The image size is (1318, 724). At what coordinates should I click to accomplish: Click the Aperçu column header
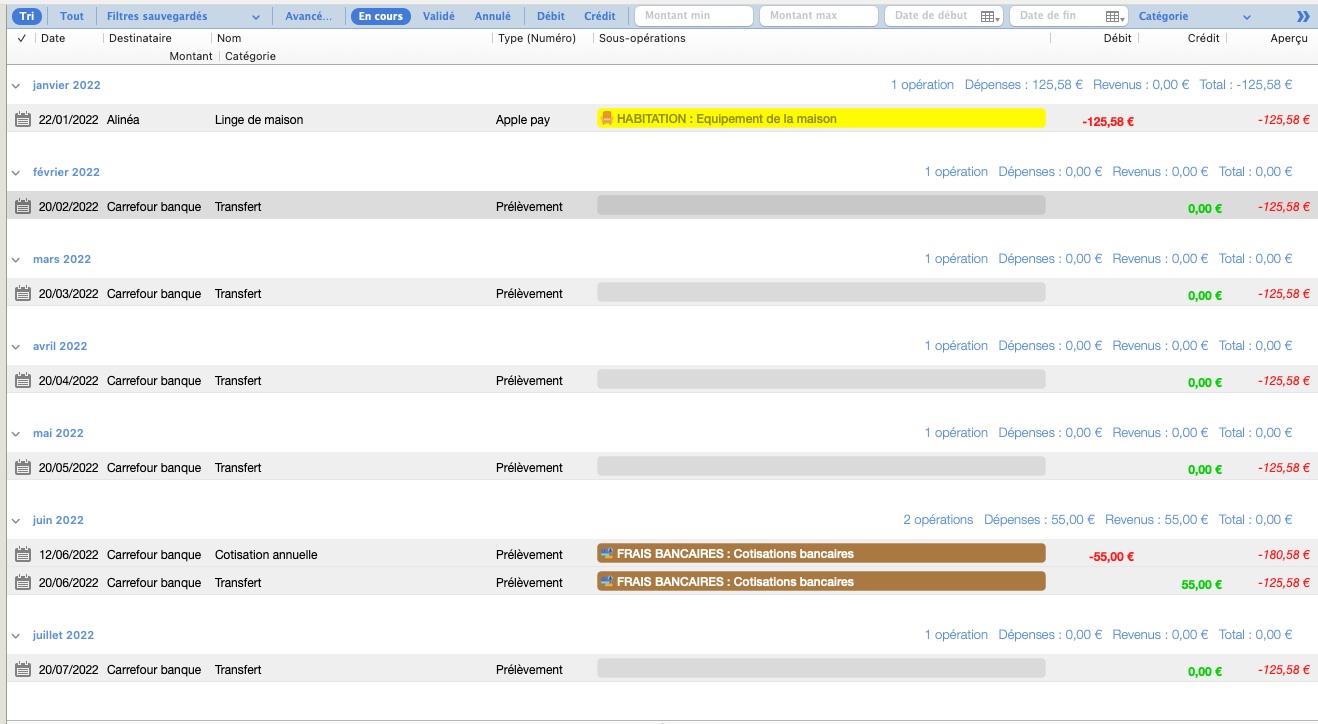click(x=1289, y=38)
